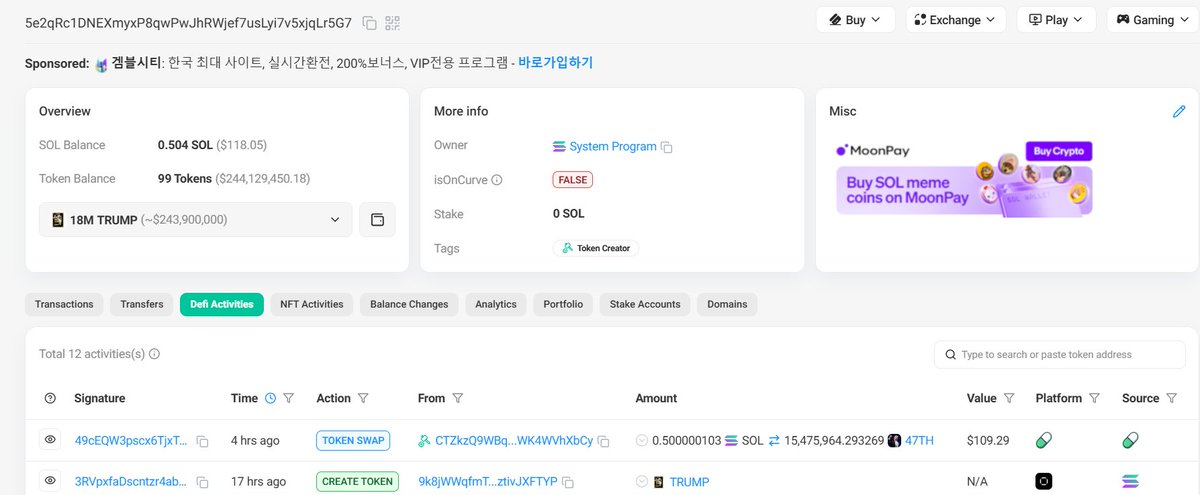The height and width of the screenshot is (495, 1200).
Task: Click source icon in CREATE TOKEN row
Action: pyautogui.click(x=1131, y=482)
